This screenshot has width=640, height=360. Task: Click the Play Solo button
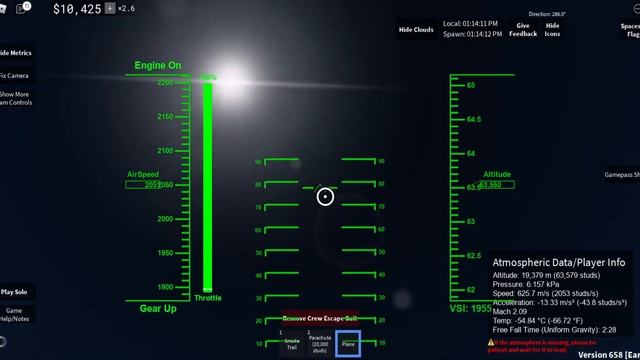pos(16,292)
